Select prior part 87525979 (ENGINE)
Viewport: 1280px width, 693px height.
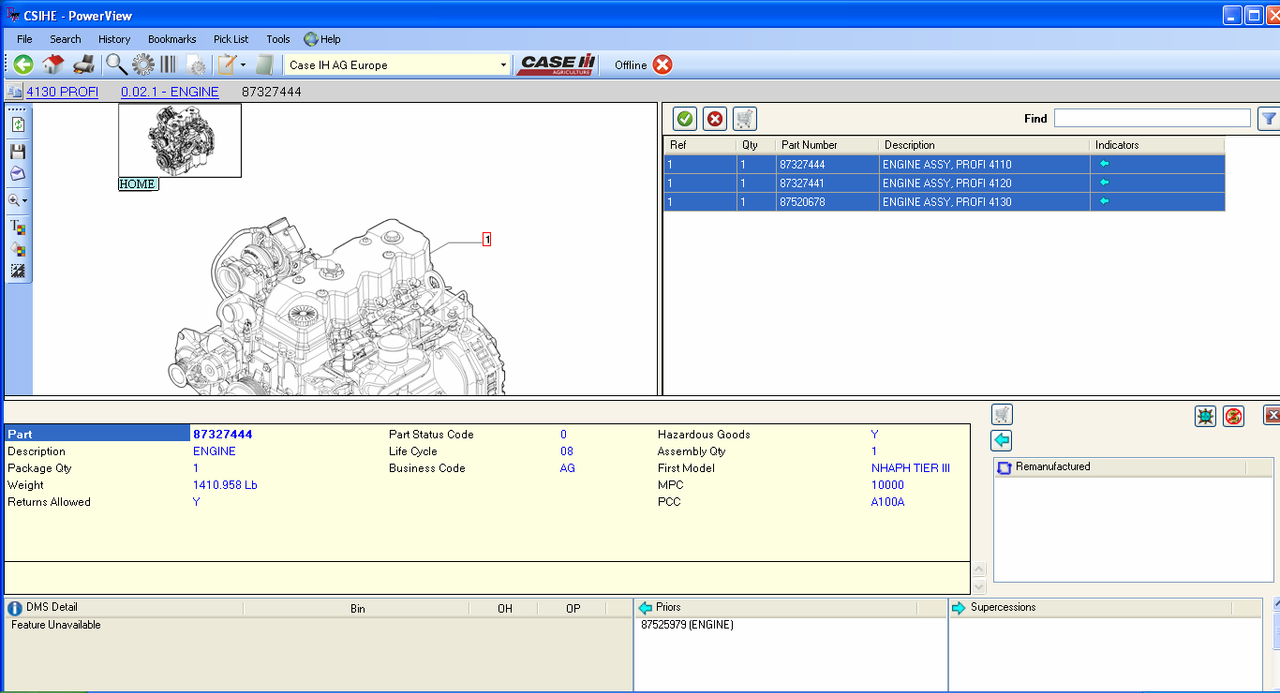pos(687,625)
